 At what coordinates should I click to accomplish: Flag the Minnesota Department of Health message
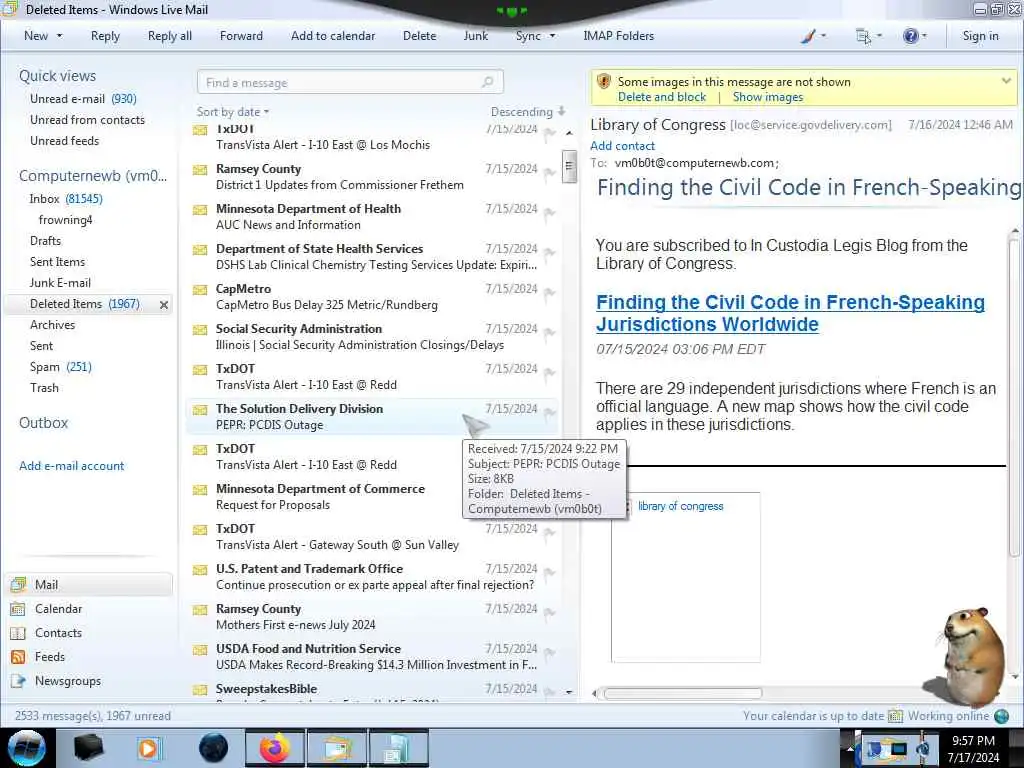point(550,213)
